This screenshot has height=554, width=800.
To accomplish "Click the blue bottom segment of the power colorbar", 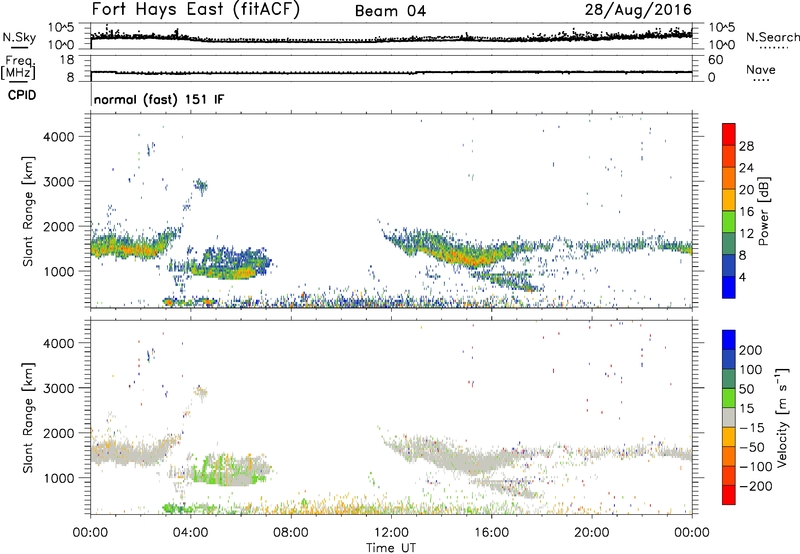I will point(729,287).
